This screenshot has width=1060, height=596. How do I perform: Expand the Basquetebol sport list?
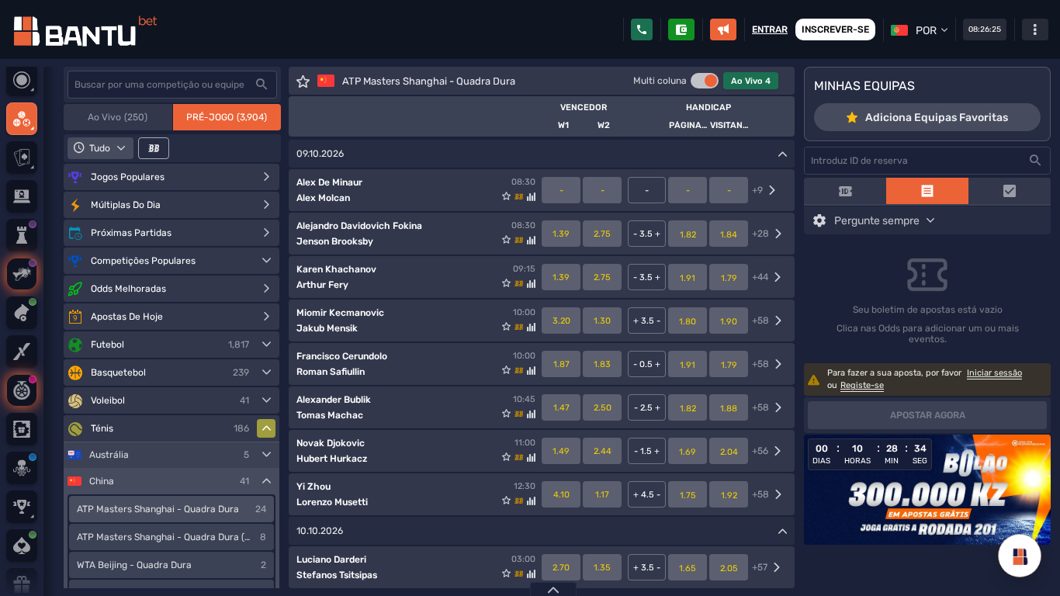pos(266,372)
